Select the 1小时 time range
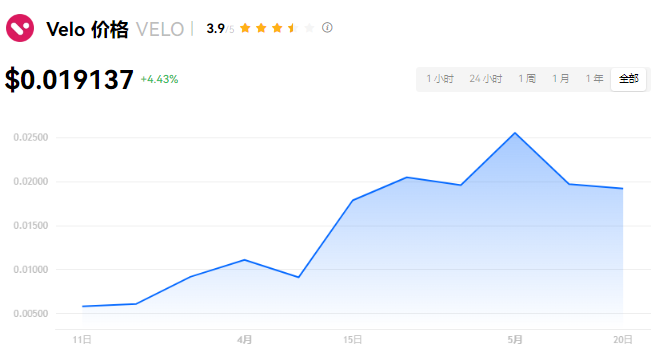 point(440,79)
